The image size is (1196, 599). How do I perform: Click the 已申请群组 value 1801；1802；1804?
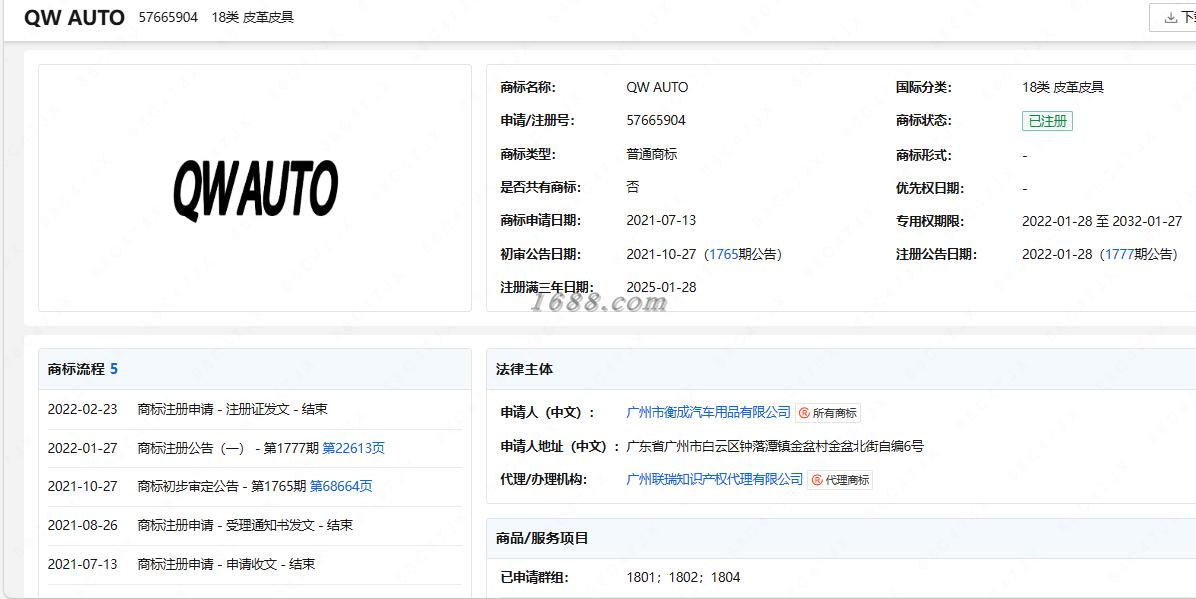coord(683,577)
